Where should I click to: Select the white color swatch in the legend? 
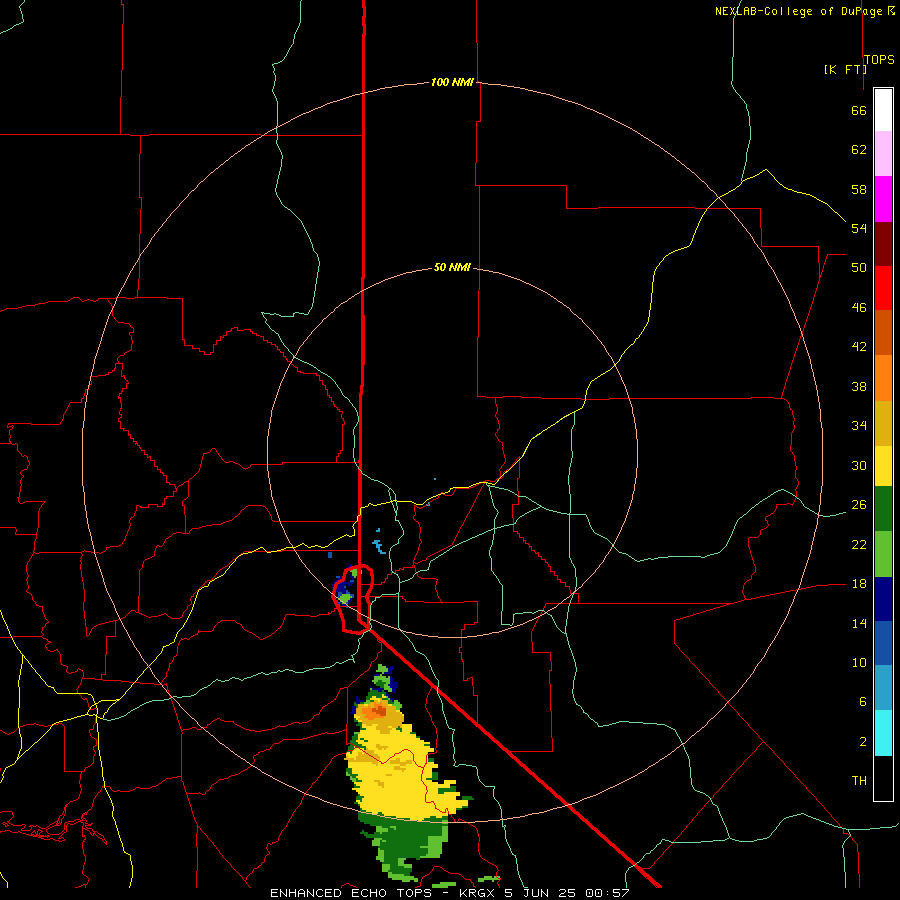[883, 110]
